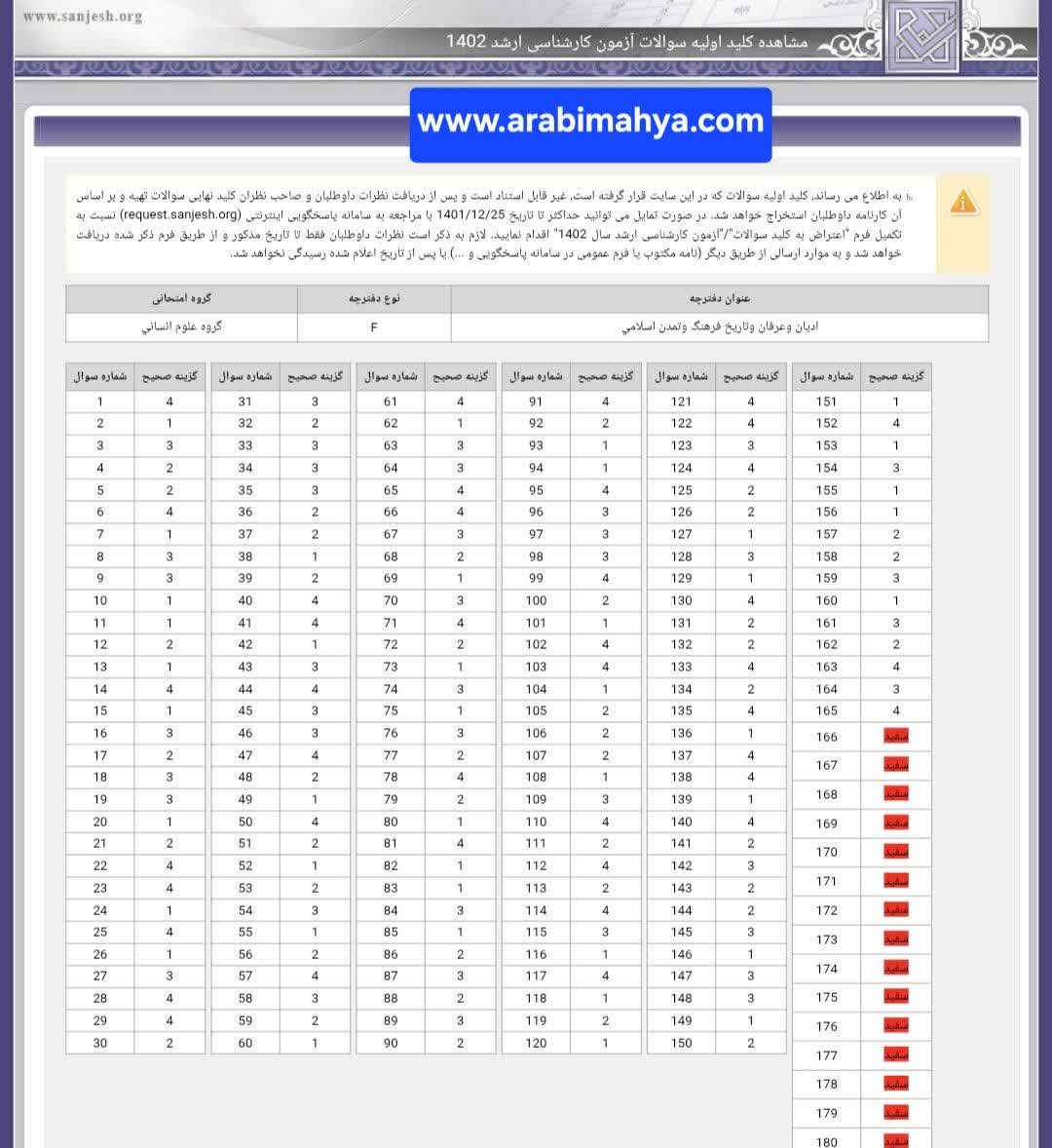The image size is (1052, 1148).
Task: Click the blue www.arabimahya.com banner
Action: pos(590,123)
